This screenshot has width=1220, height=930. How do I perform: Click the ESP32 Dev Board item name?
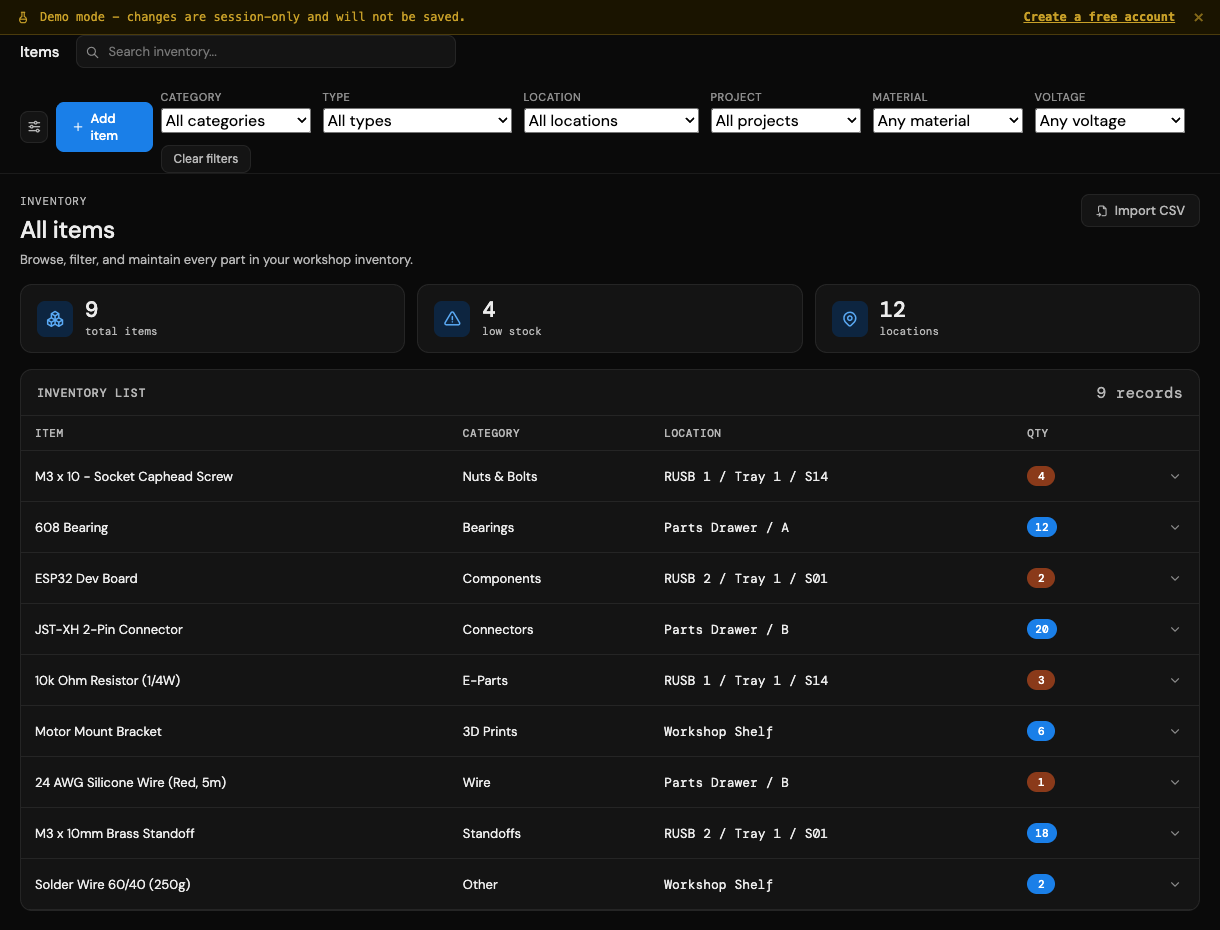point(86,579)
